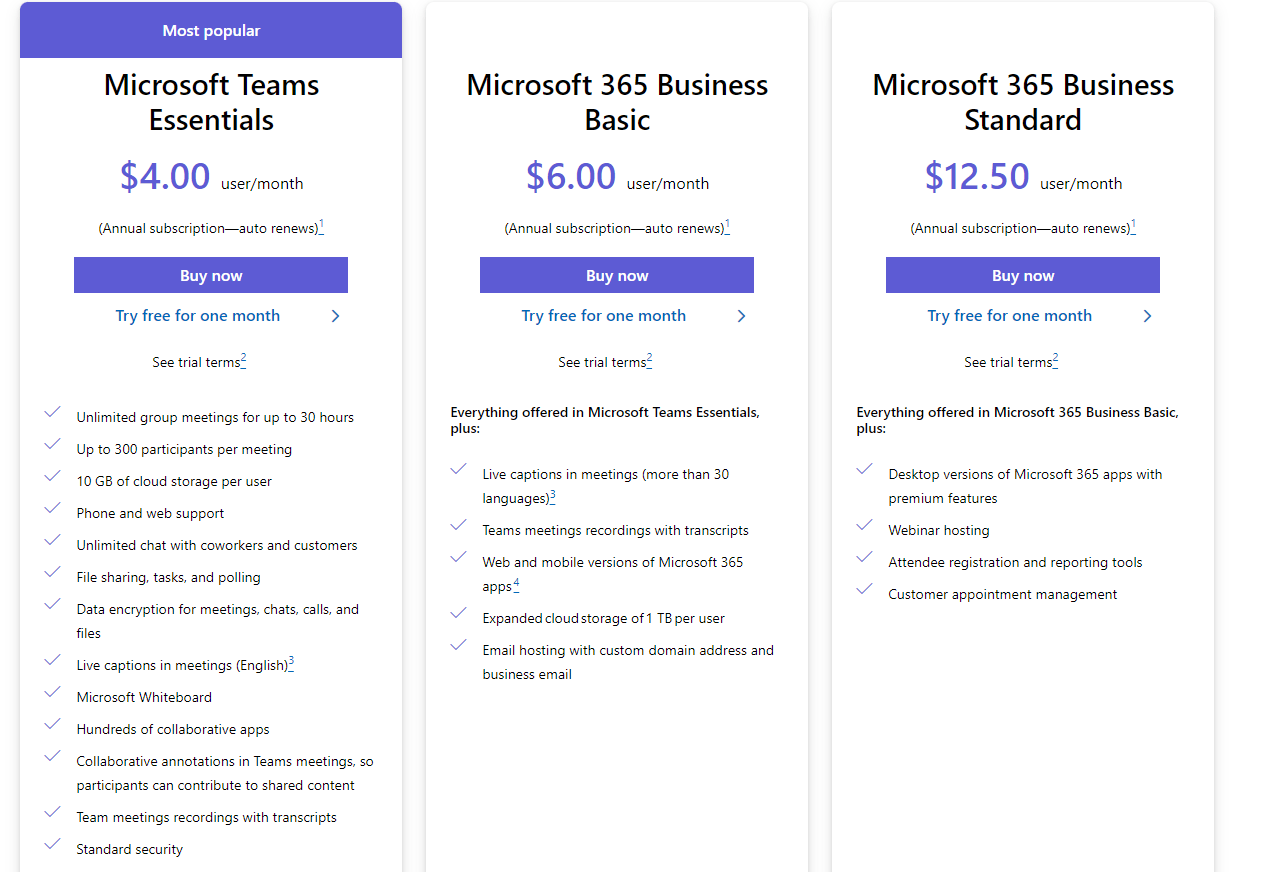Screen dimensions: 1270x872
Task: Expand the chevron next to Teams Essentials trial link
Action: 335,315
